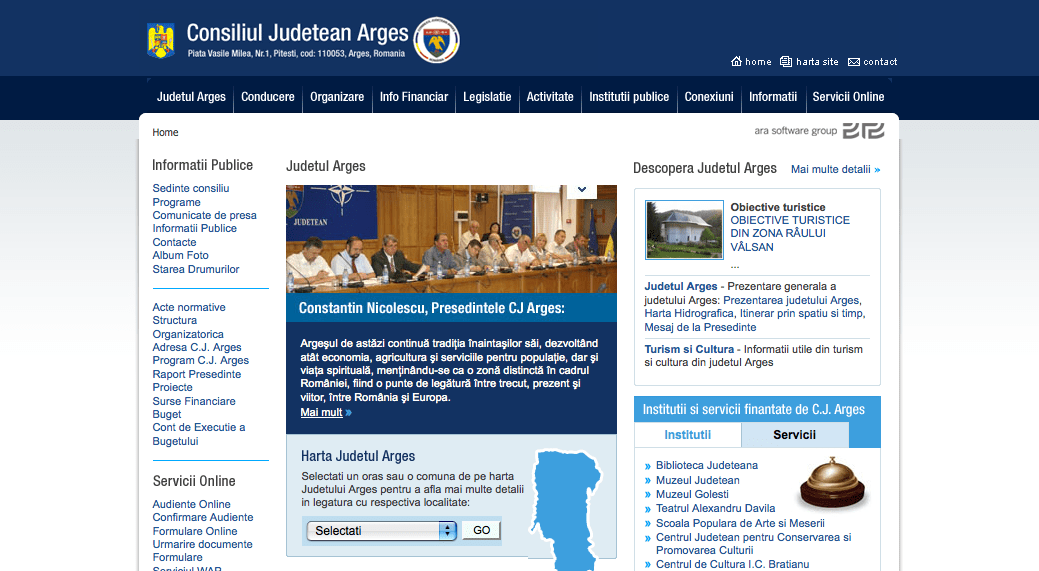
Task: Open Info Financiar menu
Action: [414, 97]
